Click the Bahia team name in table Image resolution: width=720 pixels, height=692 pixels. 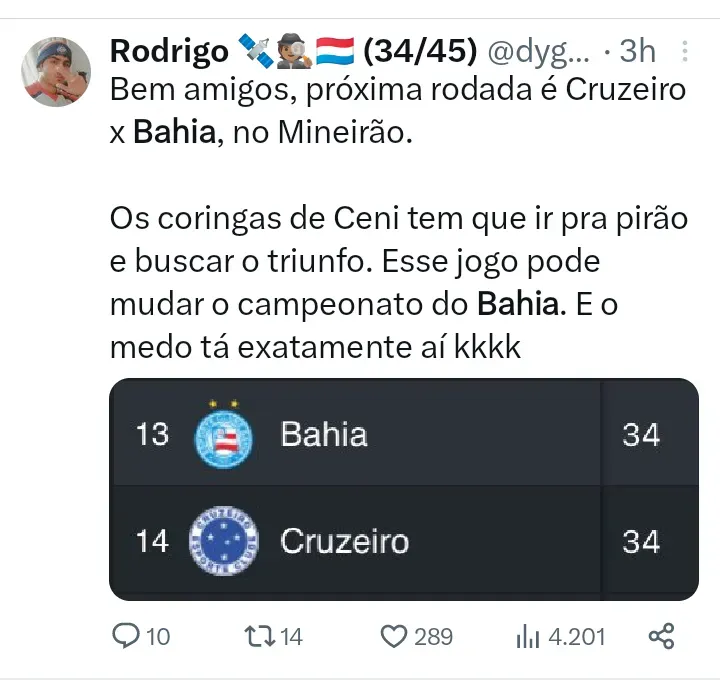point(324,434)
